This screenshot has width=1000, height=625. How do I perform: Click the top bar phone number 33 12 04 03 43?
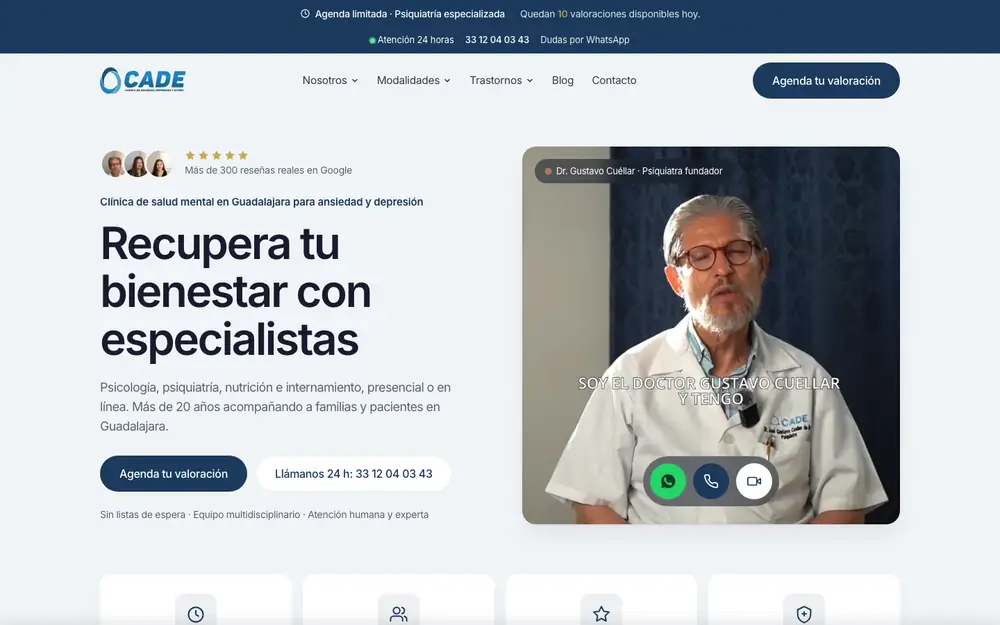(x=497, y=40)
